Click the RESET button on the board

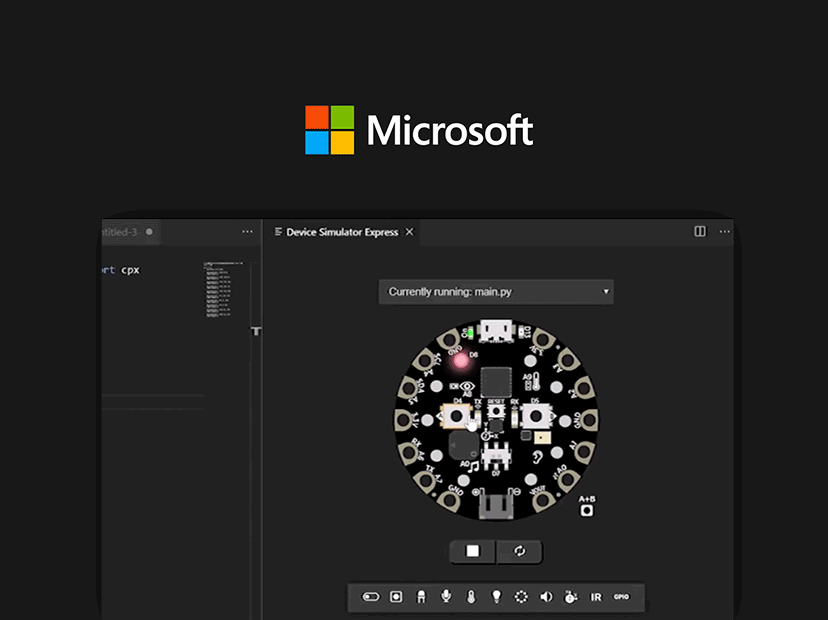(x=496, y=411)
